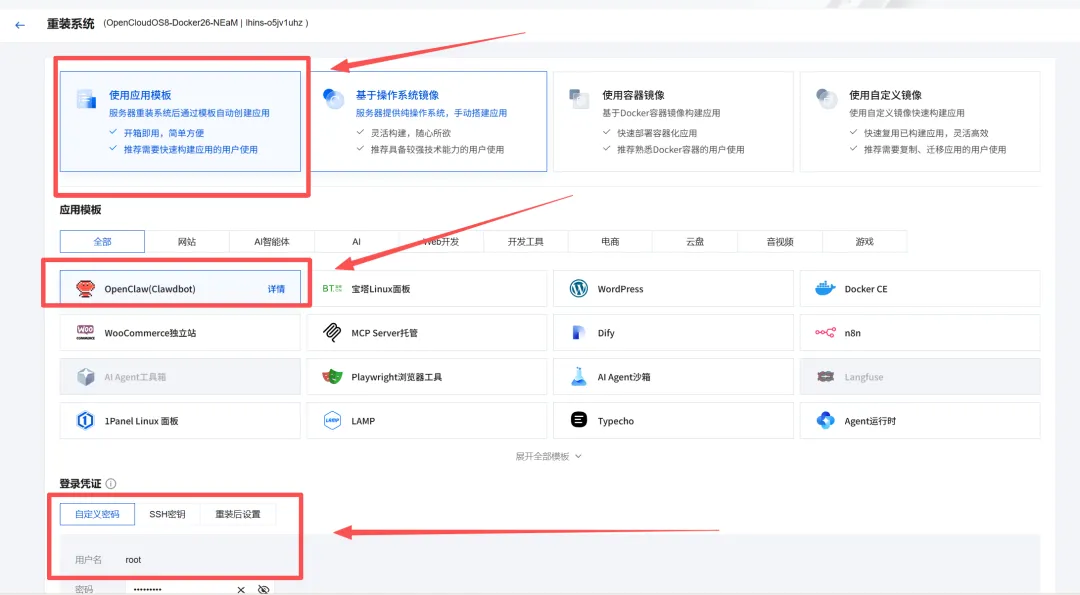Click the 使用自定义镜像 card icon
Screen dimensions: 1080x595
click(x=826, y=99)
